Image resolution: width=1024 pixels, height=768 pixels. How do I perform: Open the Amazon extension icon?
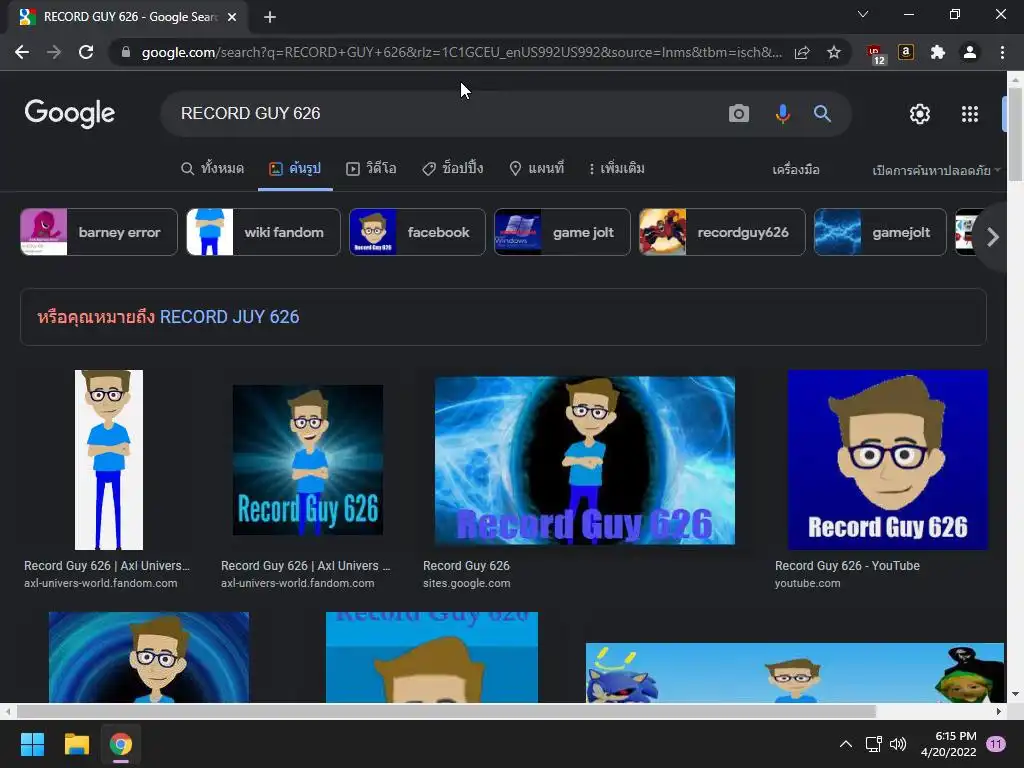pyautogui.click(x=906, y=52)
